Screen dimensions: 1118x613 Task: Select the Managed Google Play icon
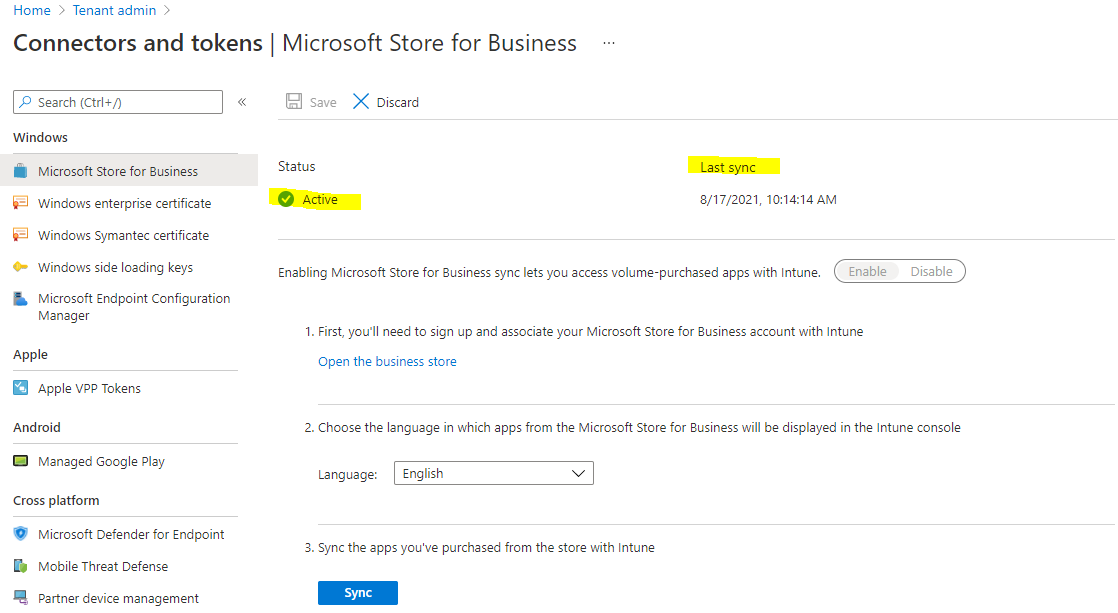23,461
